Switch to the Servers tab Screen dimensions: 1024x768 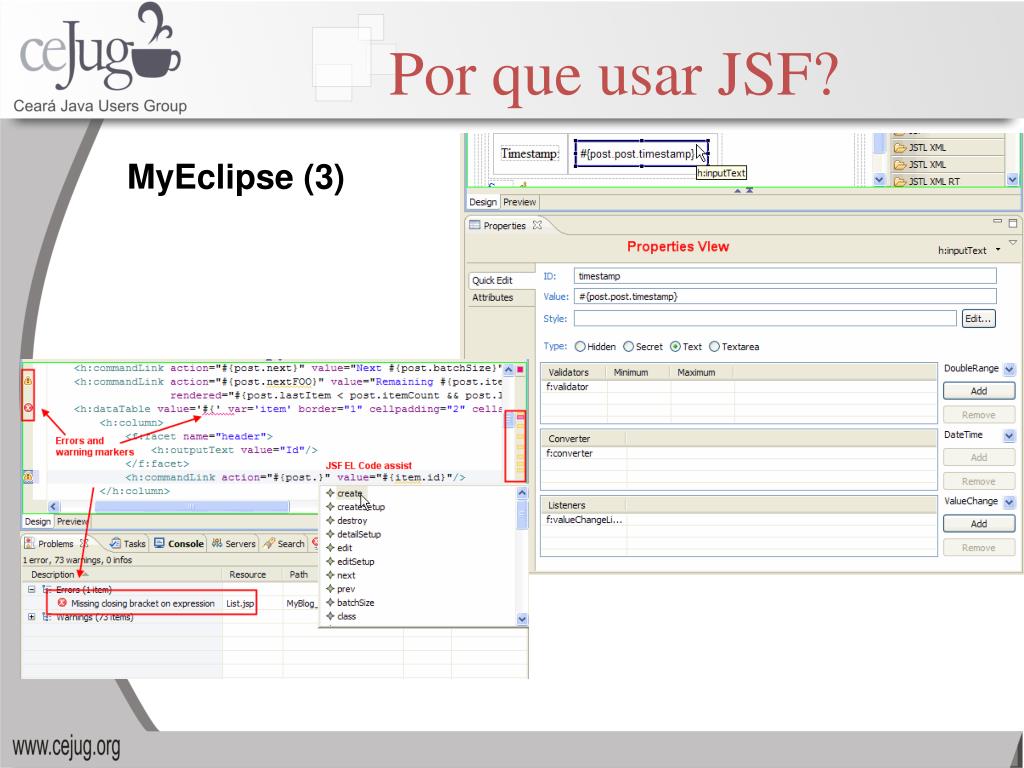234,543
